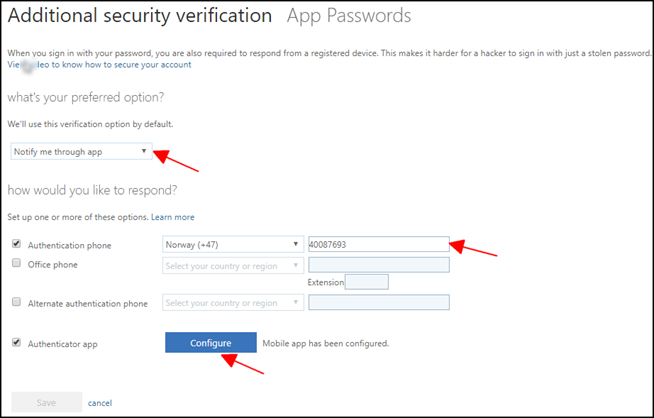Click the Alternate authentication phone number field
This screenshot has width=654, height=418.
click(379, 302)
